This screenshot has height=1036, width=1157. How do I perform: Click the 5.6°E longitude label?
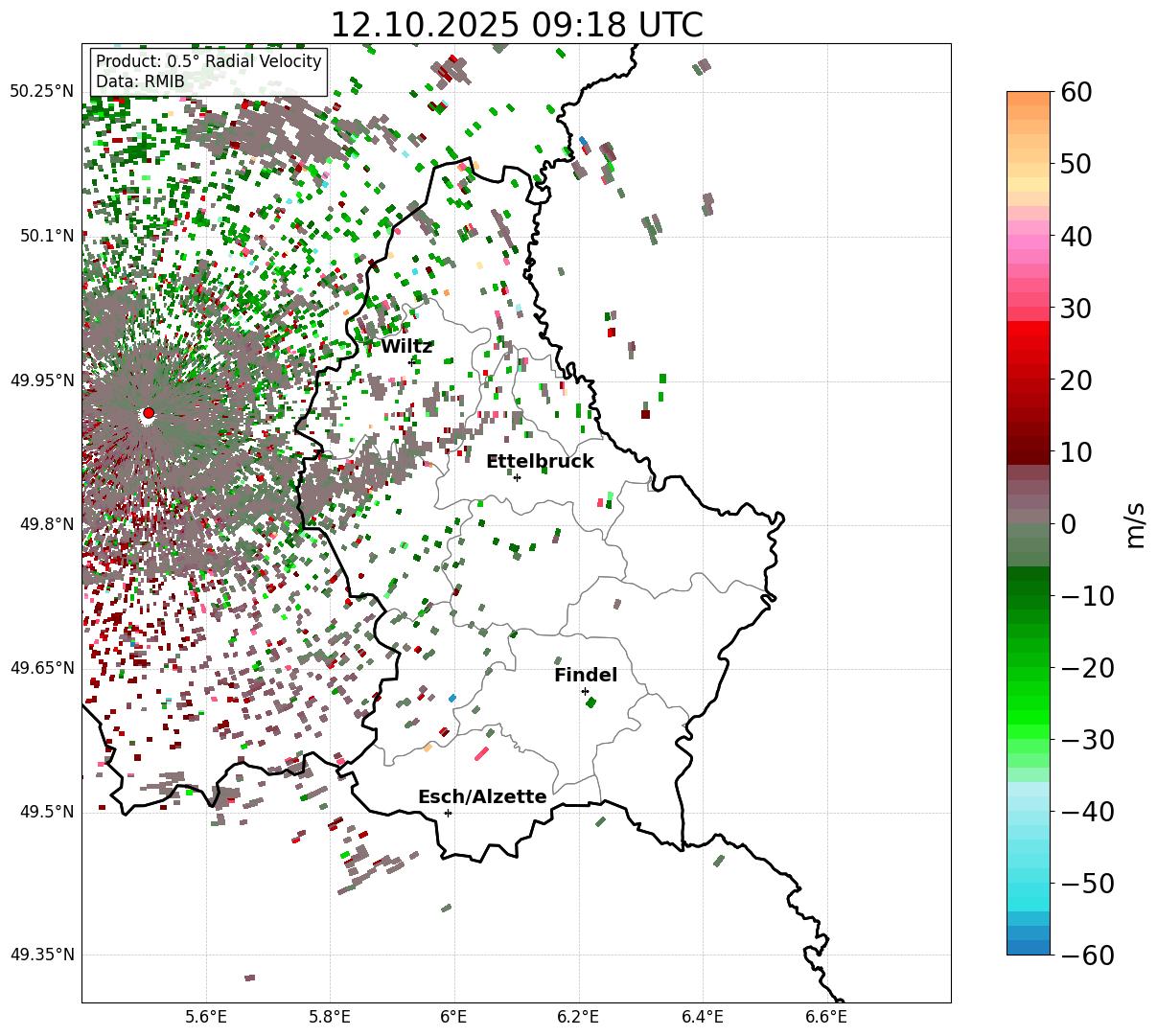coord(206,1016)
